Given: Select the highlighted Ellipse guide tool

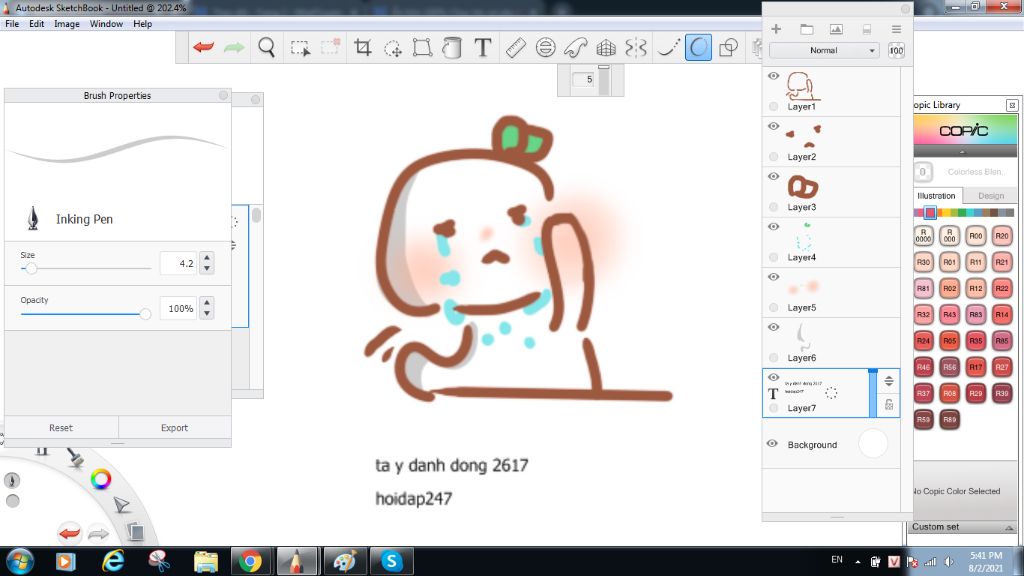Looking at the screenshot, I should pyautogui.click(x=698, y=47).
